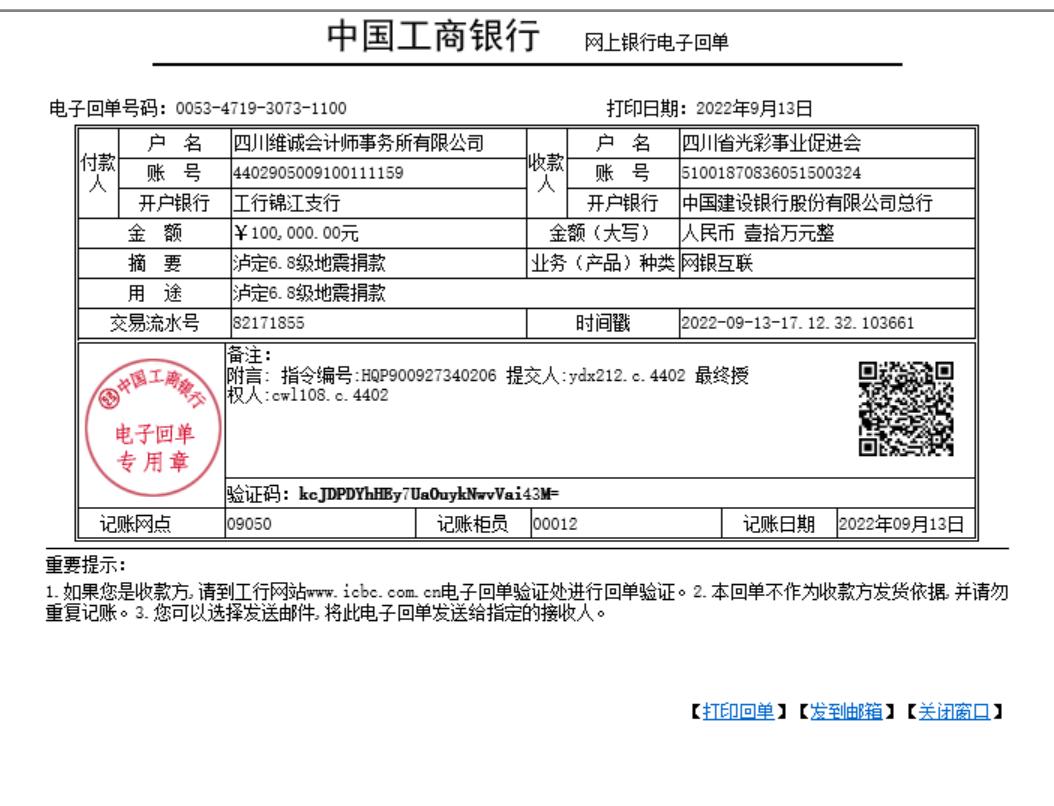The width and height of the screenshot is (1054, 806).
Task: Click payer account 4402905009100111159
Action: 318,173
